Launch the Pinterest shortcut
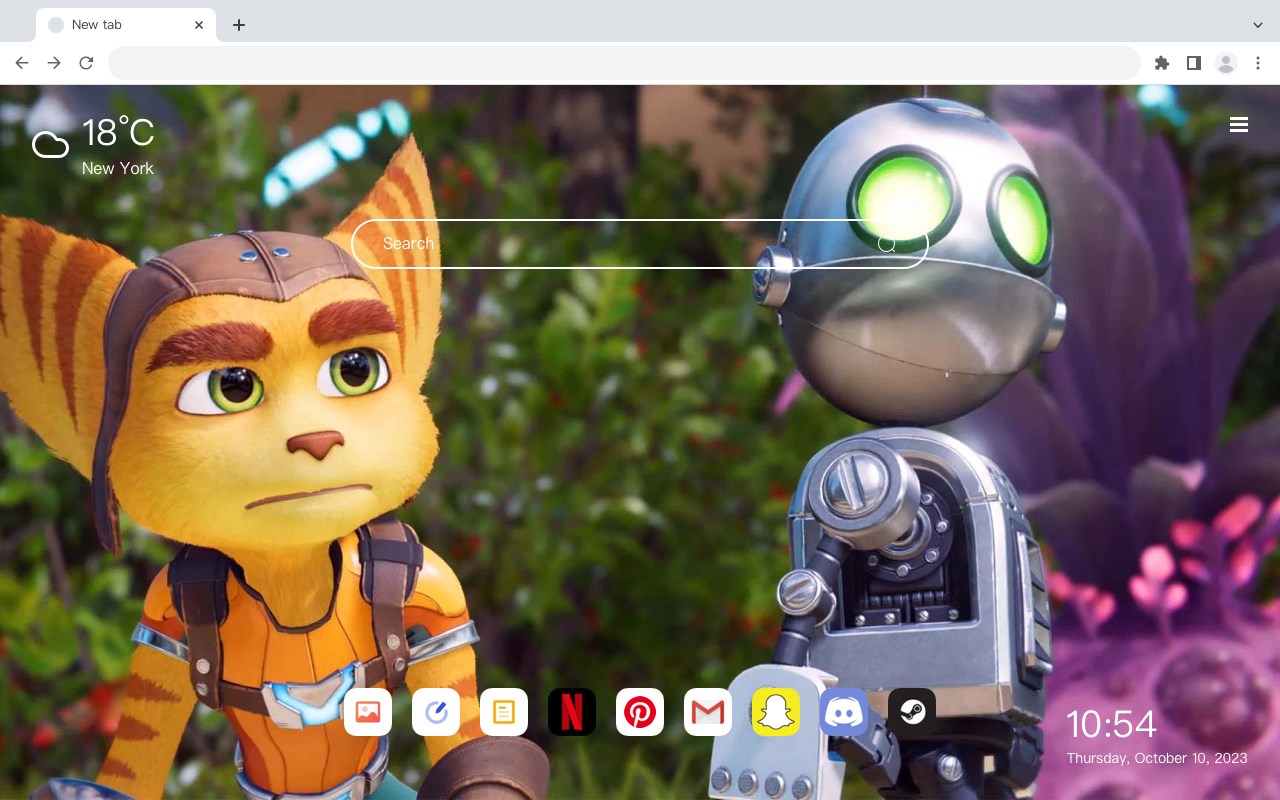 pyautogui.click(x=640, y=712)
